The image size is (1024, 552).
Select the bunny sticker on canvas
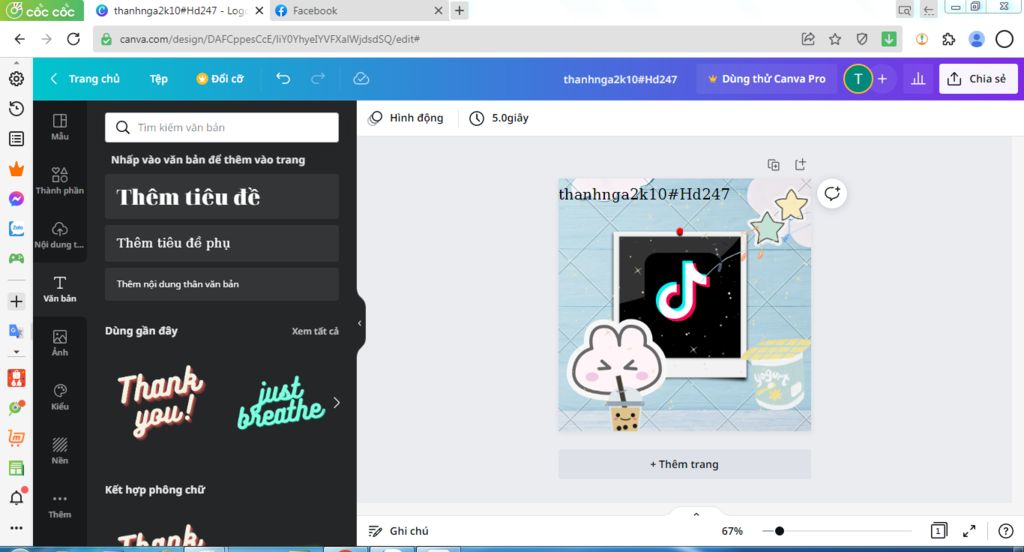click(x=617, y=361)
